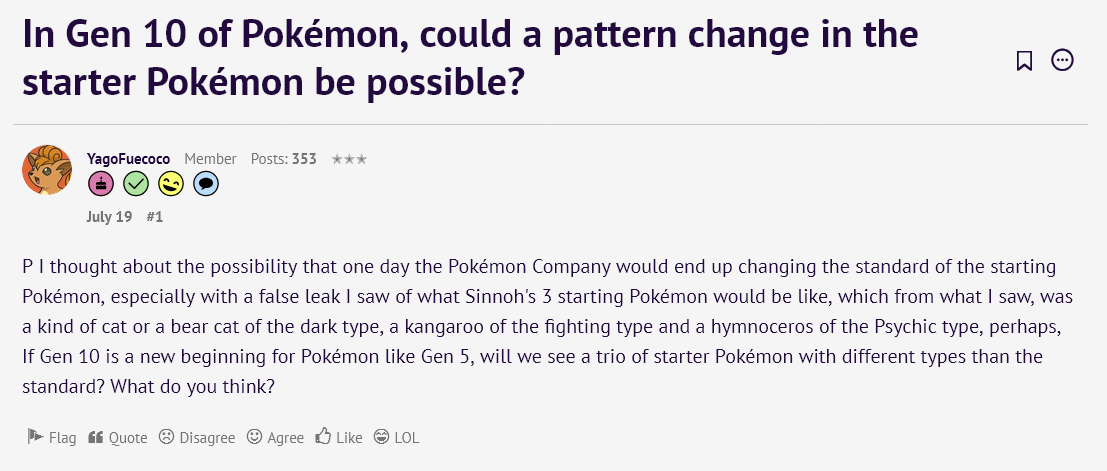Click the quotation marks icon
Screen dimensions: 1107x471
[x=96, y=437]
